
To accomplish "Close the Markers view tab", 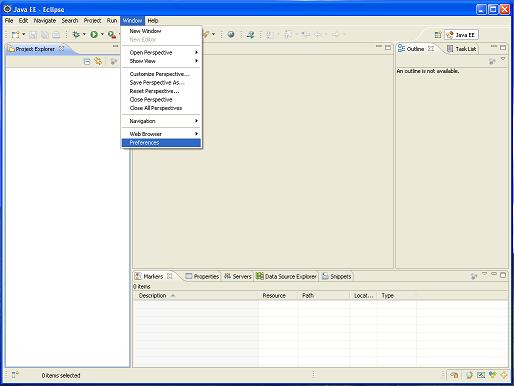I will click(x=170, y=276).
